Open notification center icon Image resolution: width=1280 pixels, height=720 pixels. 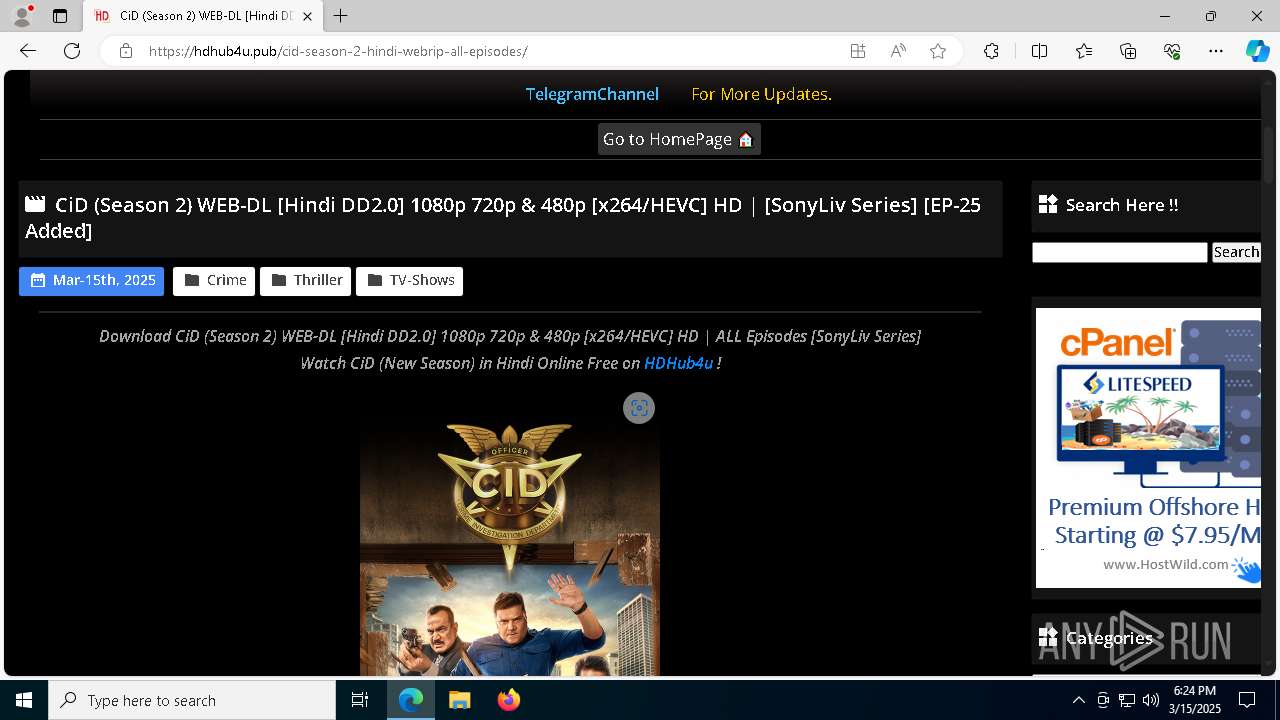tap(1247, 700)
